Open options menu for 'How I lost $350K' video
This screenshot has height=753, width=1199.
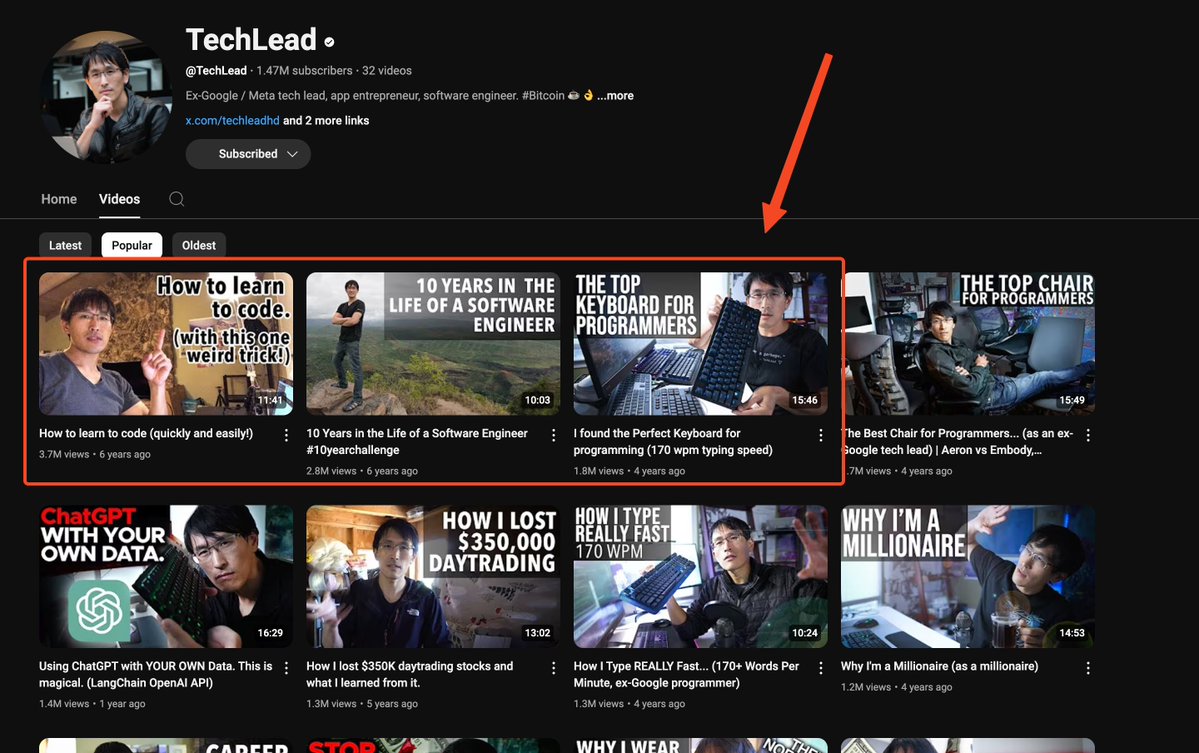pyautogui.click(x=554, y=668)
